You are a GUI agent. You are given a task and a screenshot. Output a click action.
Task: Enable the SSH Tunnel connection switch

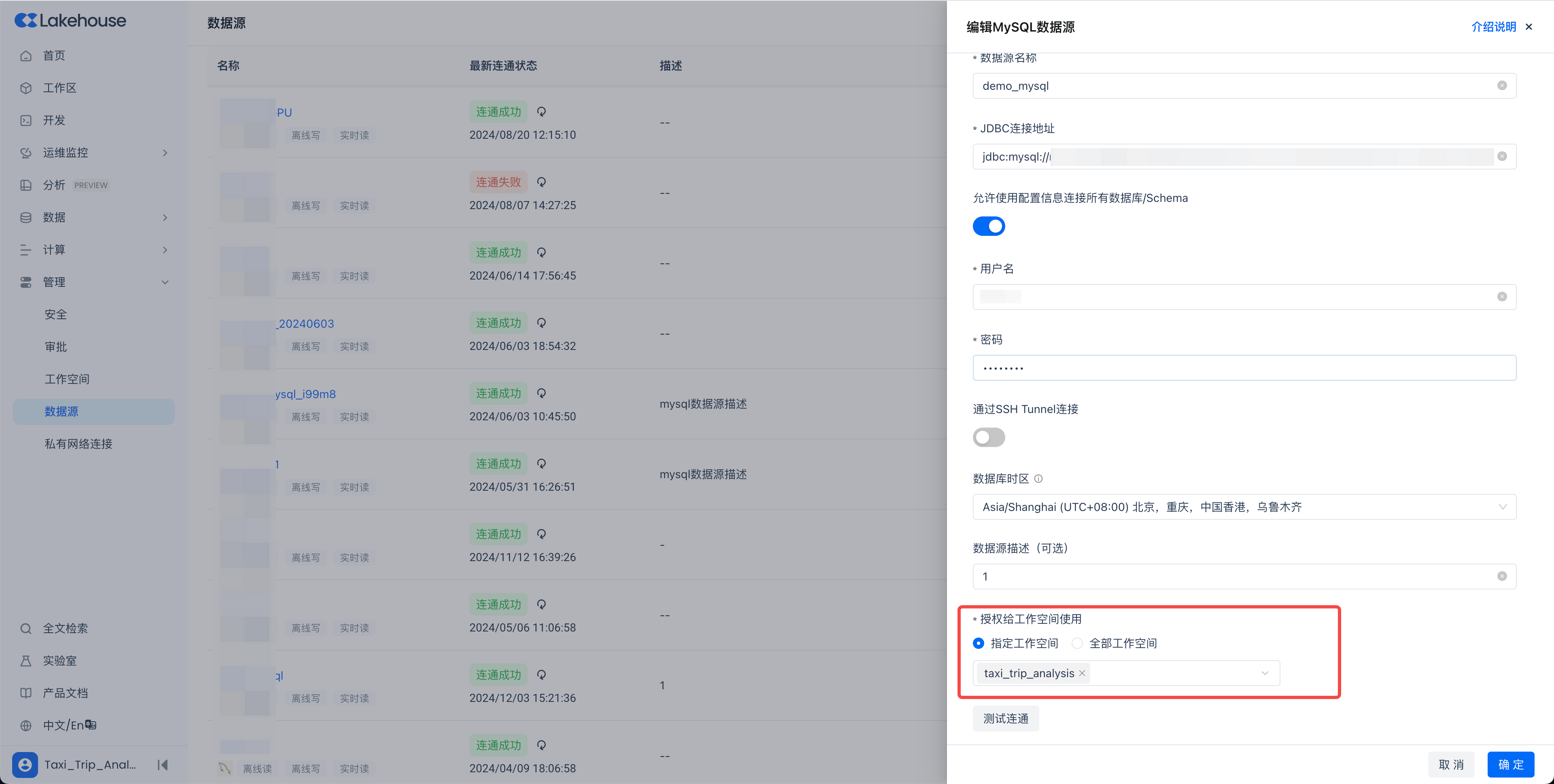point(989,437)
